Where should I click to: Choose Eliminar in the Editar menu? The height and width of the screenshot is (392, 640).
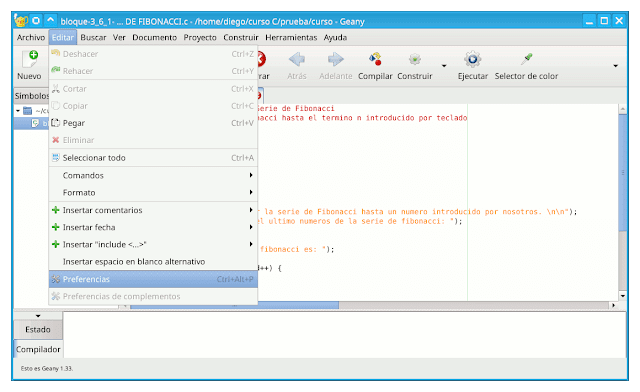click(153, 140)
